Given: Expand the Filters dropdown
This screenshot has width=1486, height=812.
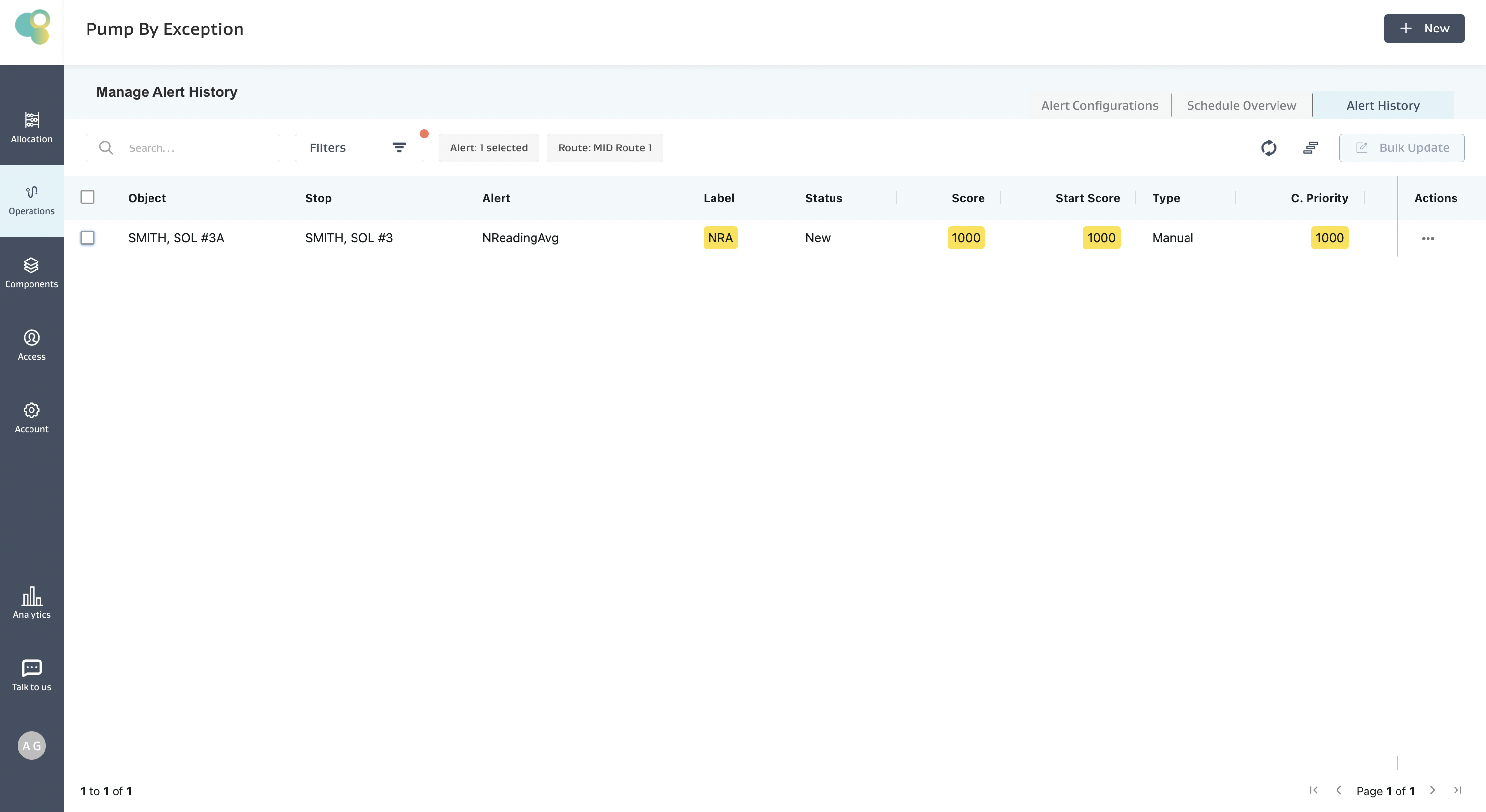Looking at the screenshot, I should 359,148.
